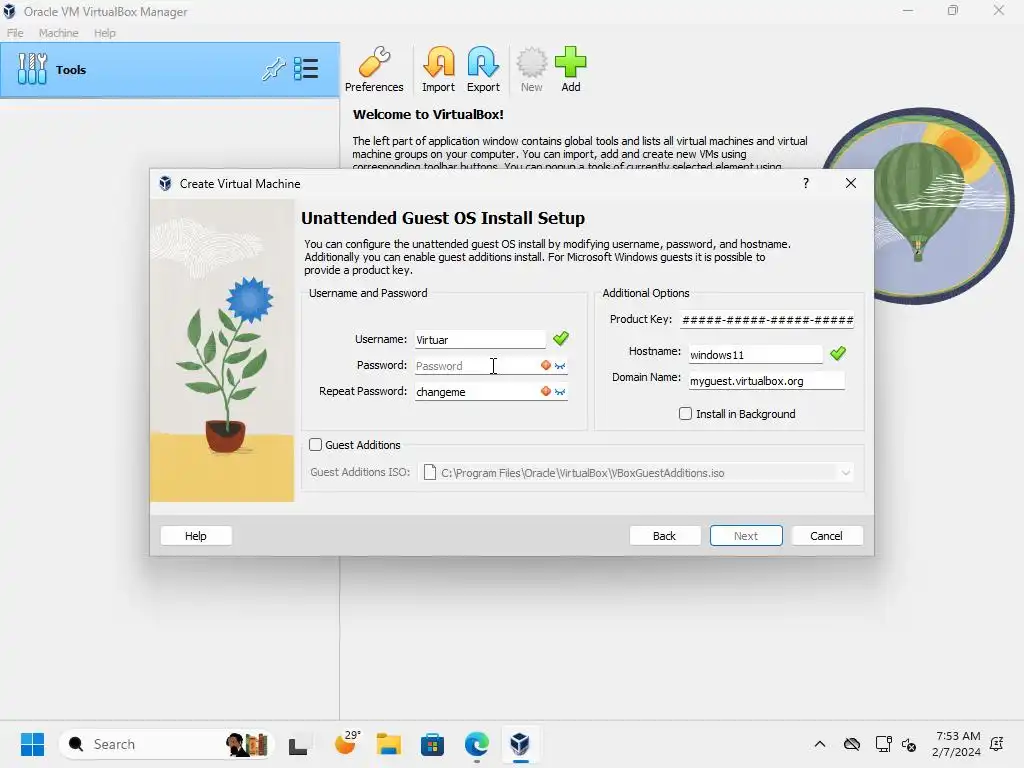Viewport: 1024px width, 768px height.
Task: Click the Help button in the dialog
Action: pyautogui.click(x=196, y=536)
